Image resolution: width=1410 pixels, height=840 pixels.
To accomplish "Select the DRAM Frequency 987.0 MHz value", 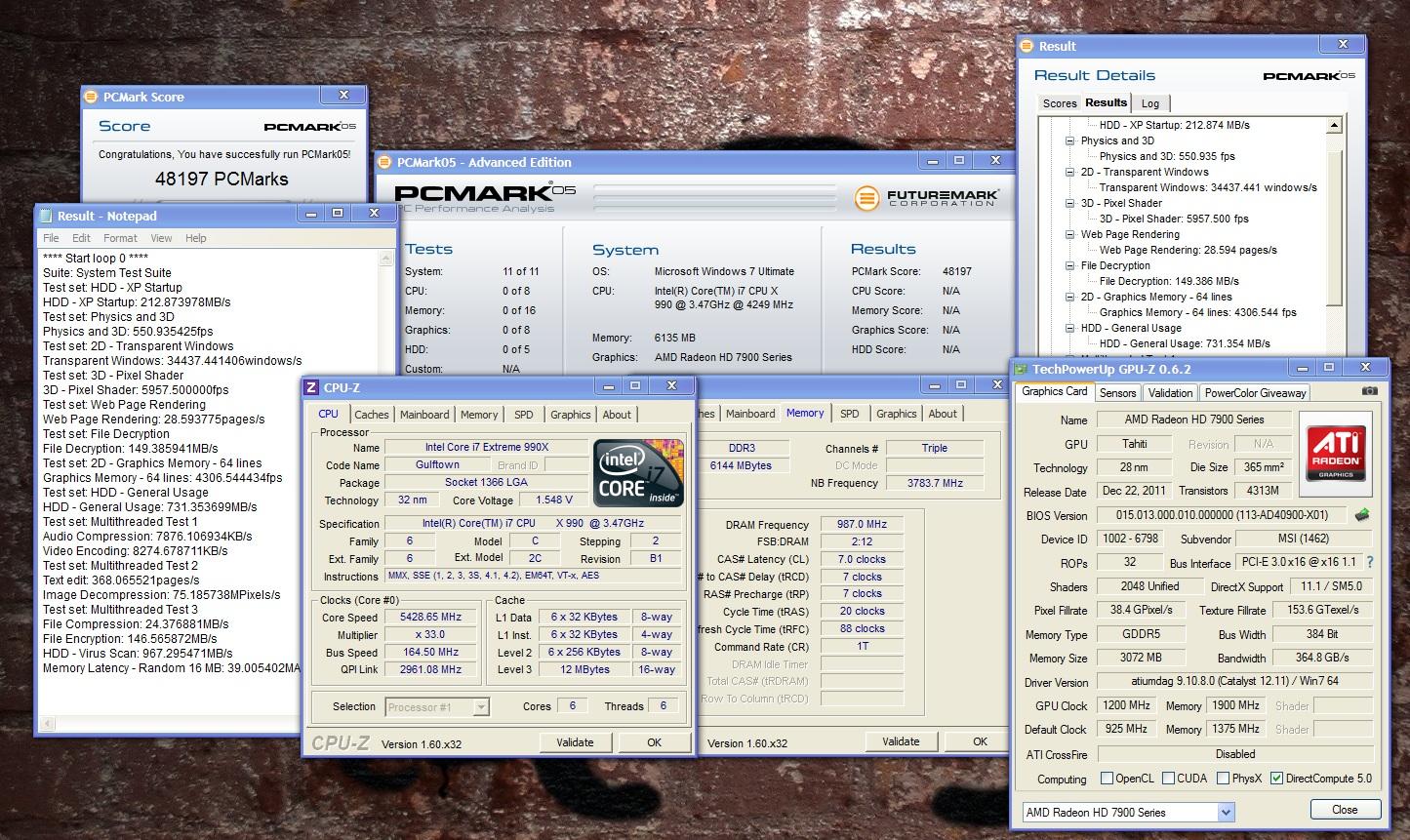I will tap(862, 525).
